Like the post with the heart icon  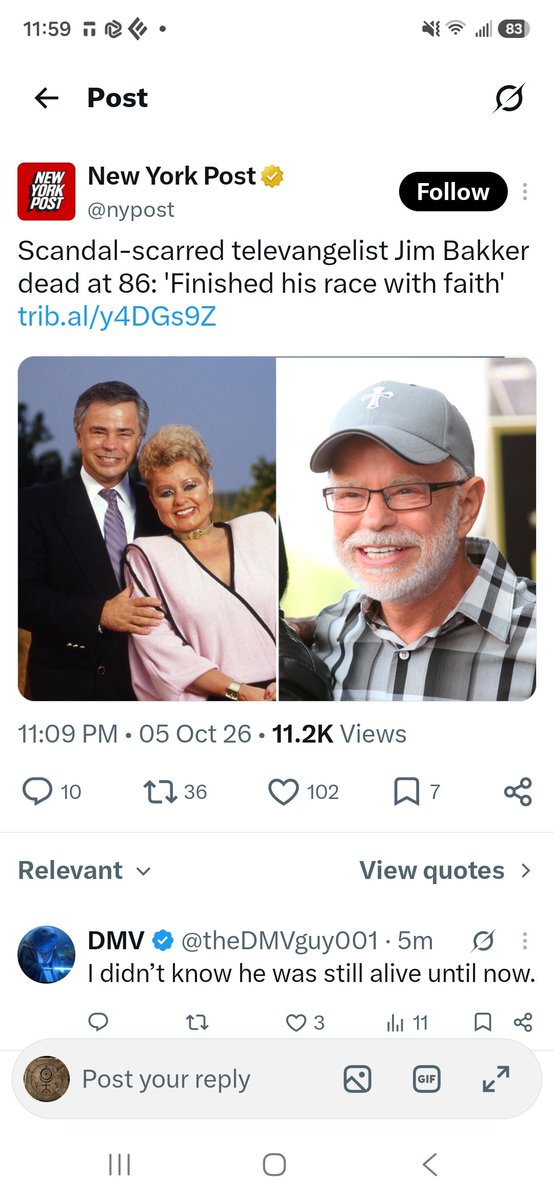click(304, 792)
